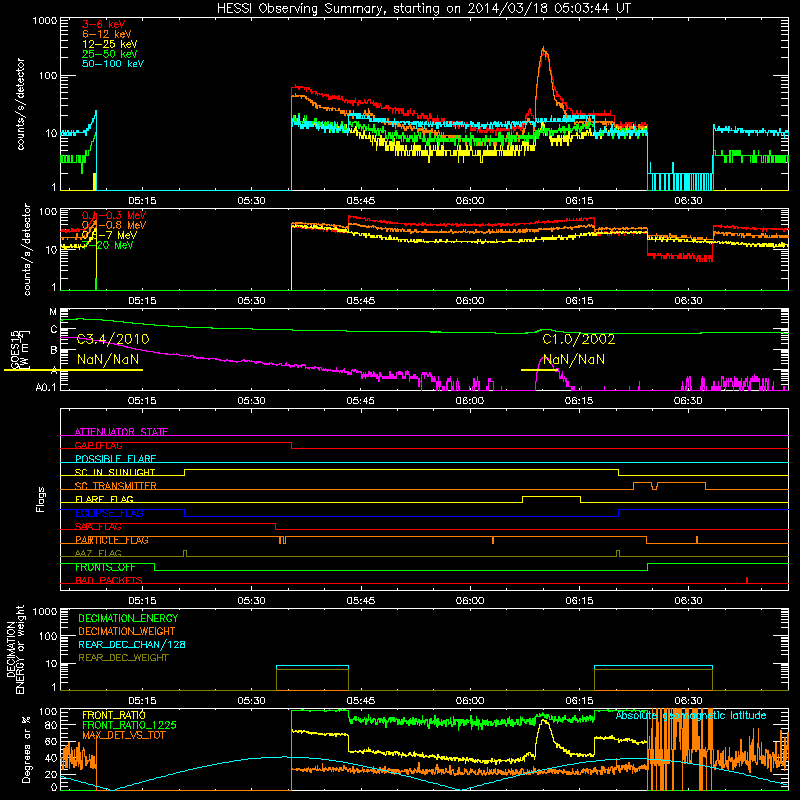Image resolution: width=800 pixels, height=800 pixels.
Task: Click the REAR_DEC_CHAN/128 legend label
Action: pyautogui.click(x=132, y=645)
